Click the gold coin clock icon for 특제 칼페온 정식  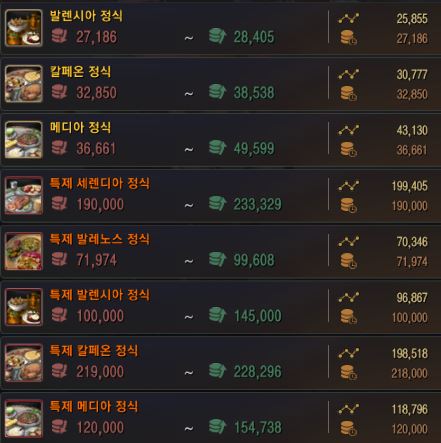tap(348, 372)
